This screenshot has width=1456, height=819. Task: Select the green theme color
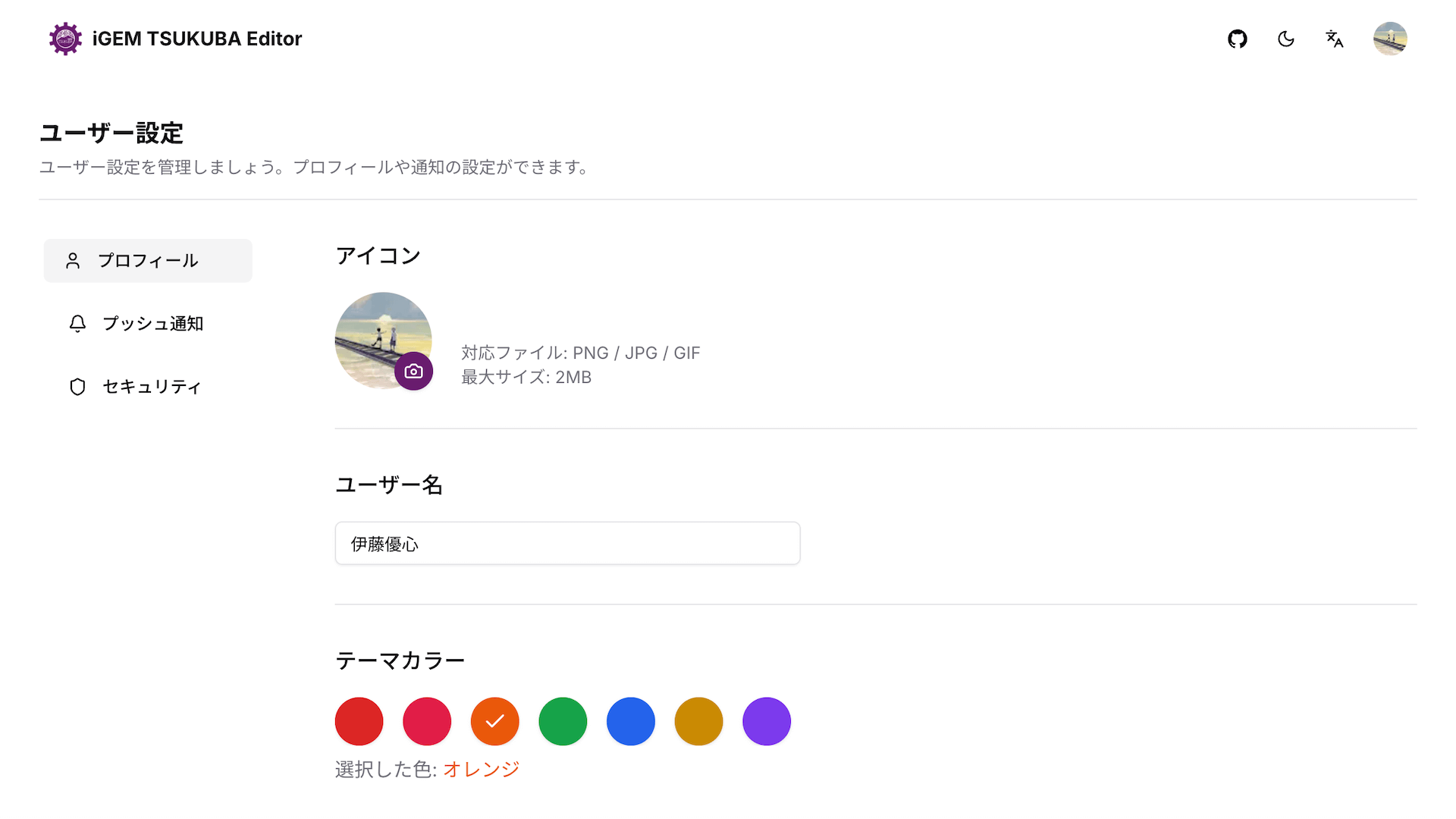(563, 721)
